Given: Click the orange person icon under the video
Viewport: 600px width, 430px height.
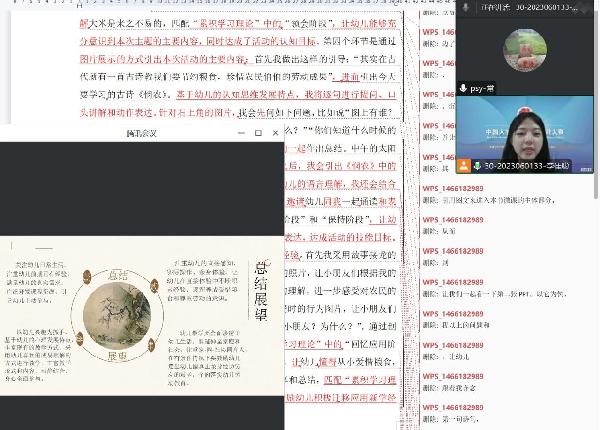Looking at the screenshot, I should click(x=463, y=166).
